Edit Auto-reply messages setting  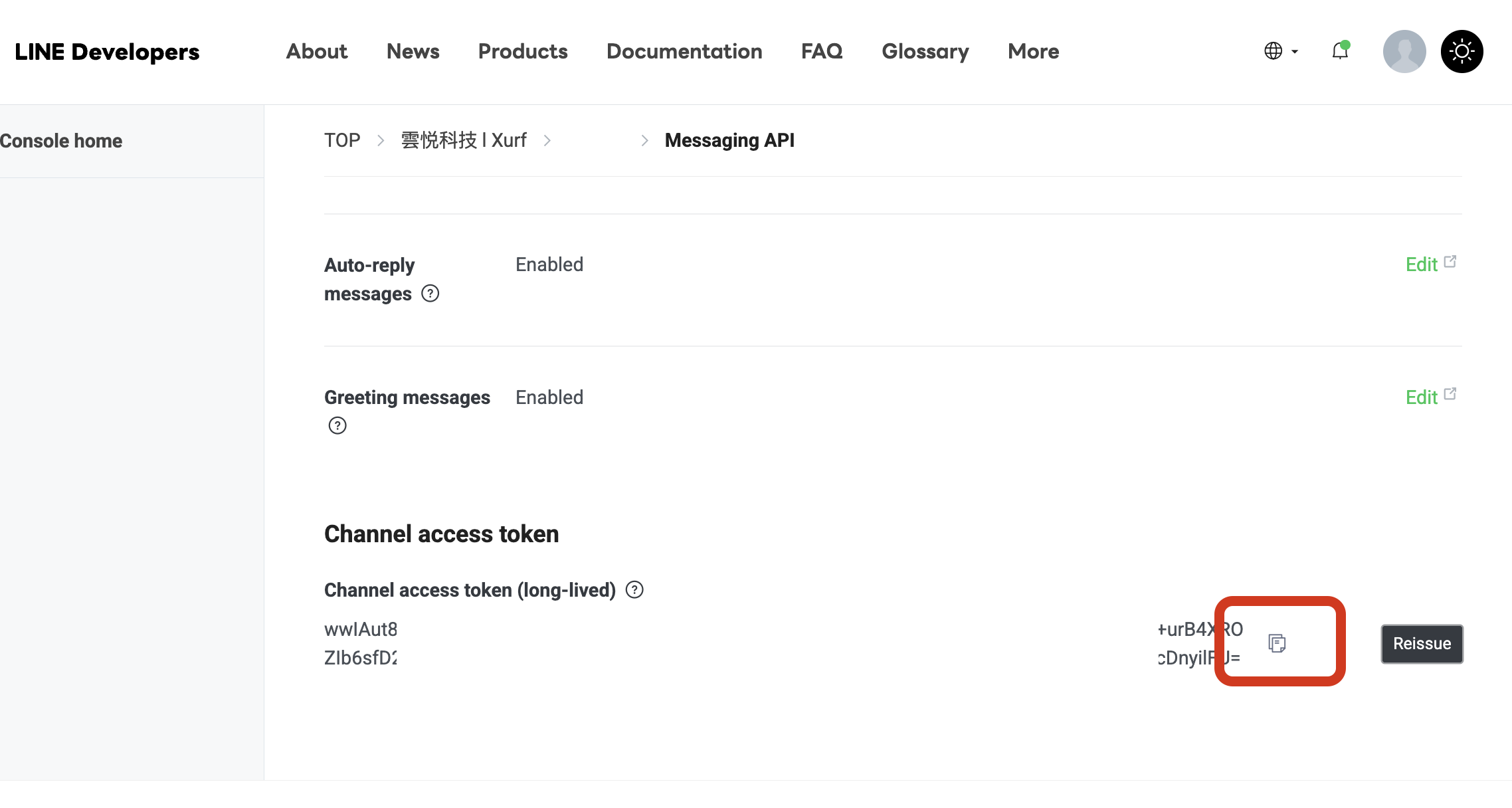tap(1431, 264)
